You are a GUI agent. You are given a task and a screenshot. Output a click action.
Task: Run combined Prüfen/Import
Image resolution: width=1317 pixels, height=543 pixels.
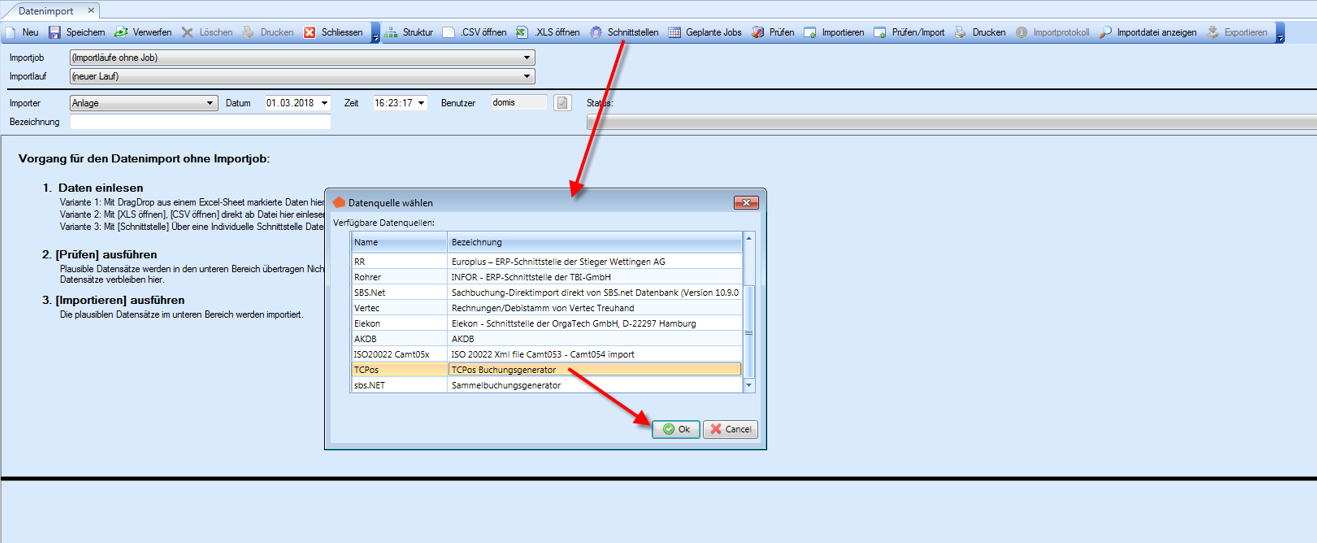(x=909, y=32)
